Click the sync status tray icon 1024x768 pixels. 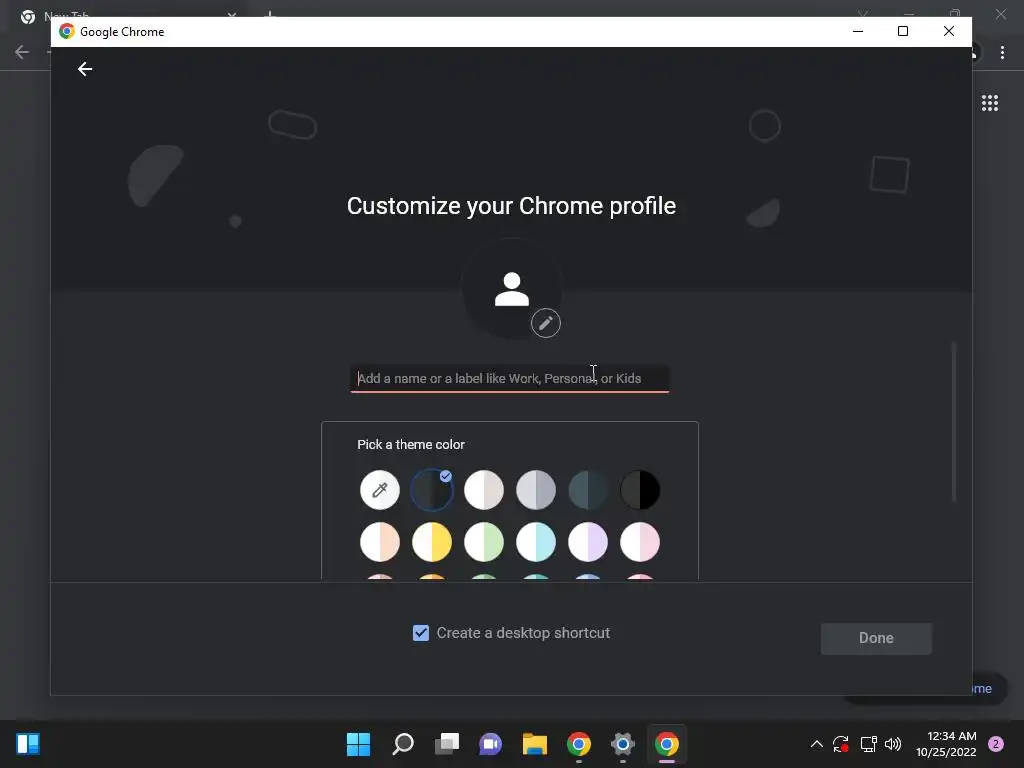pos(840,744)
